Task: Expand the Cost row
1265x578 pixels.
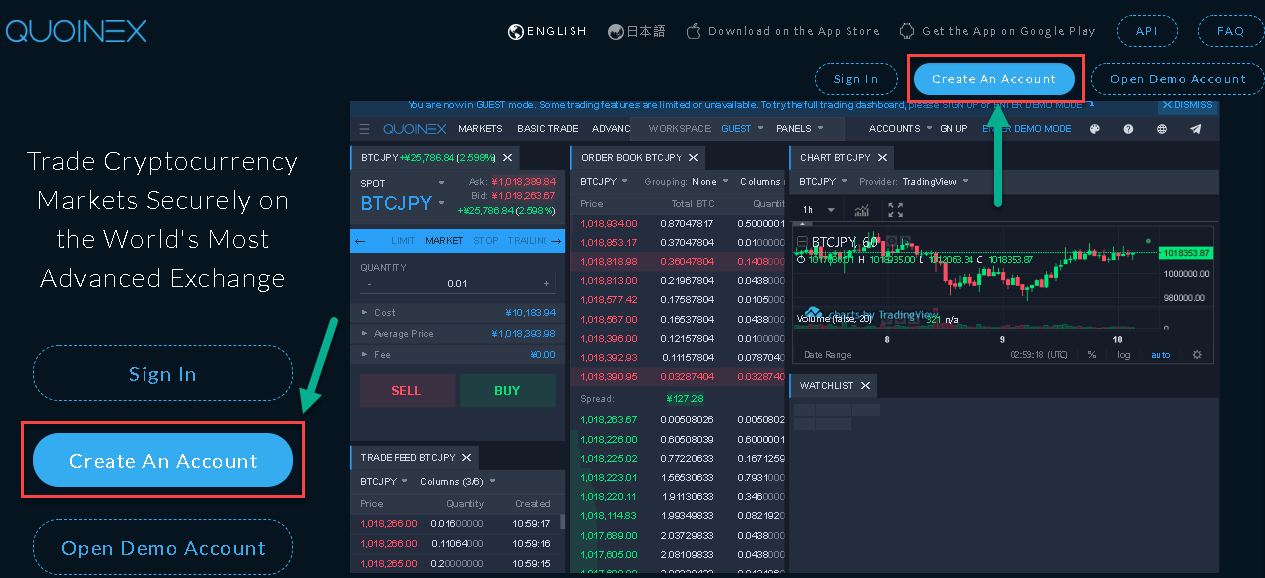Action: 458,313
